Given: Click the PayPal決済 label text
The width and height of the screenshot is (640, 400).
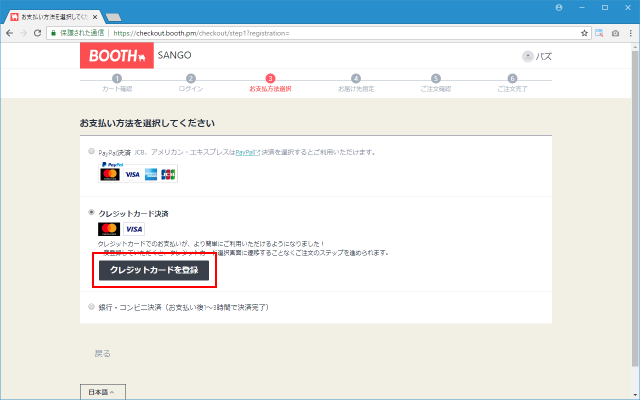Looking at the screenshot, I should (x=115, y=153).
